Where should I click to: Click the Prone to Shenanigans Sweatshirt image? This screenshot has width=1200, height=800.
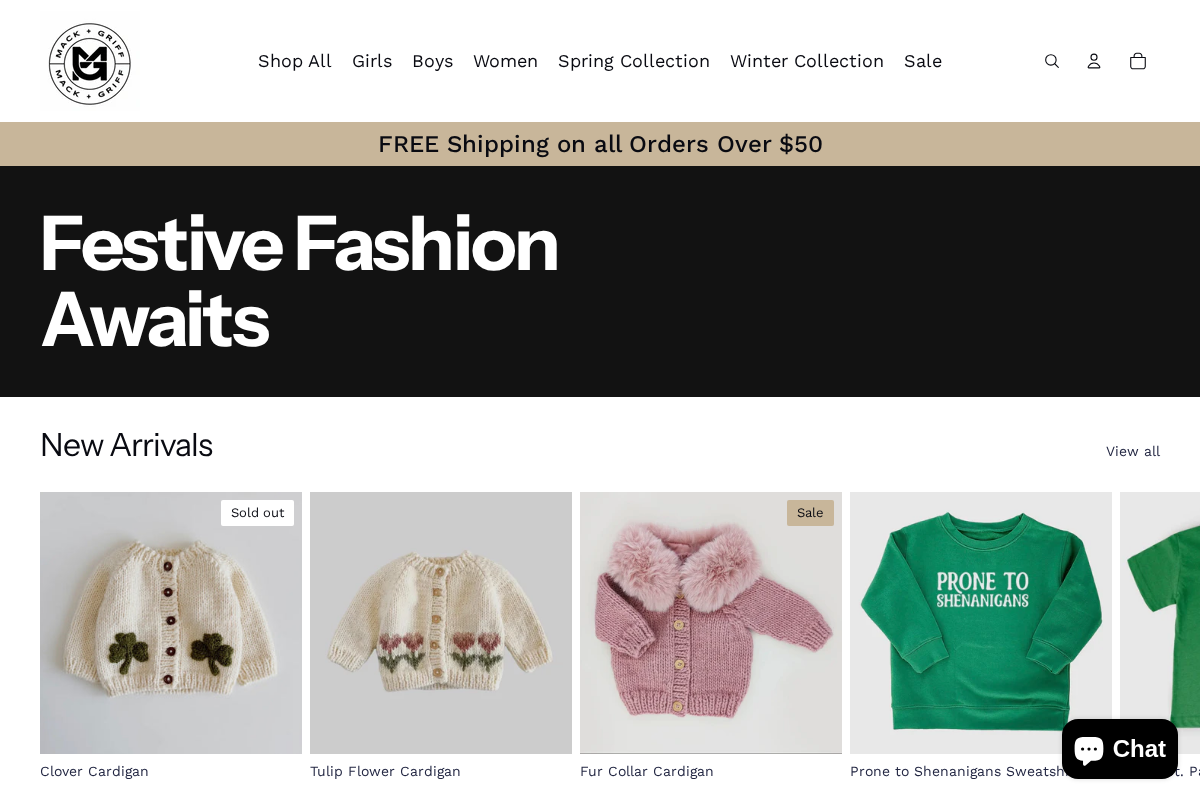coord(980,622)
